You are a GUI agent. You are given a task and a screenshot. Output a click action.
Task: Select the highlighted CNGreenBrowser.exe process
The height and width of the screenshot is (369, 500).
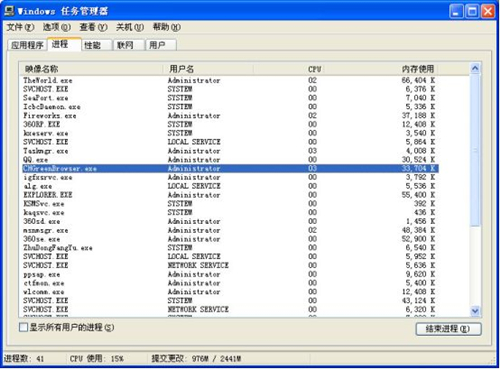click(229, 168)
